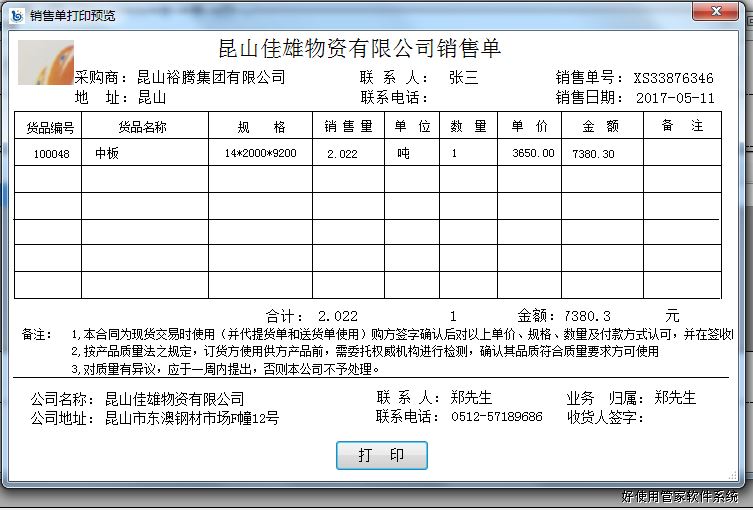The image size is (753, 510).
Task: Click the company logo image
Action: point(46,62)
